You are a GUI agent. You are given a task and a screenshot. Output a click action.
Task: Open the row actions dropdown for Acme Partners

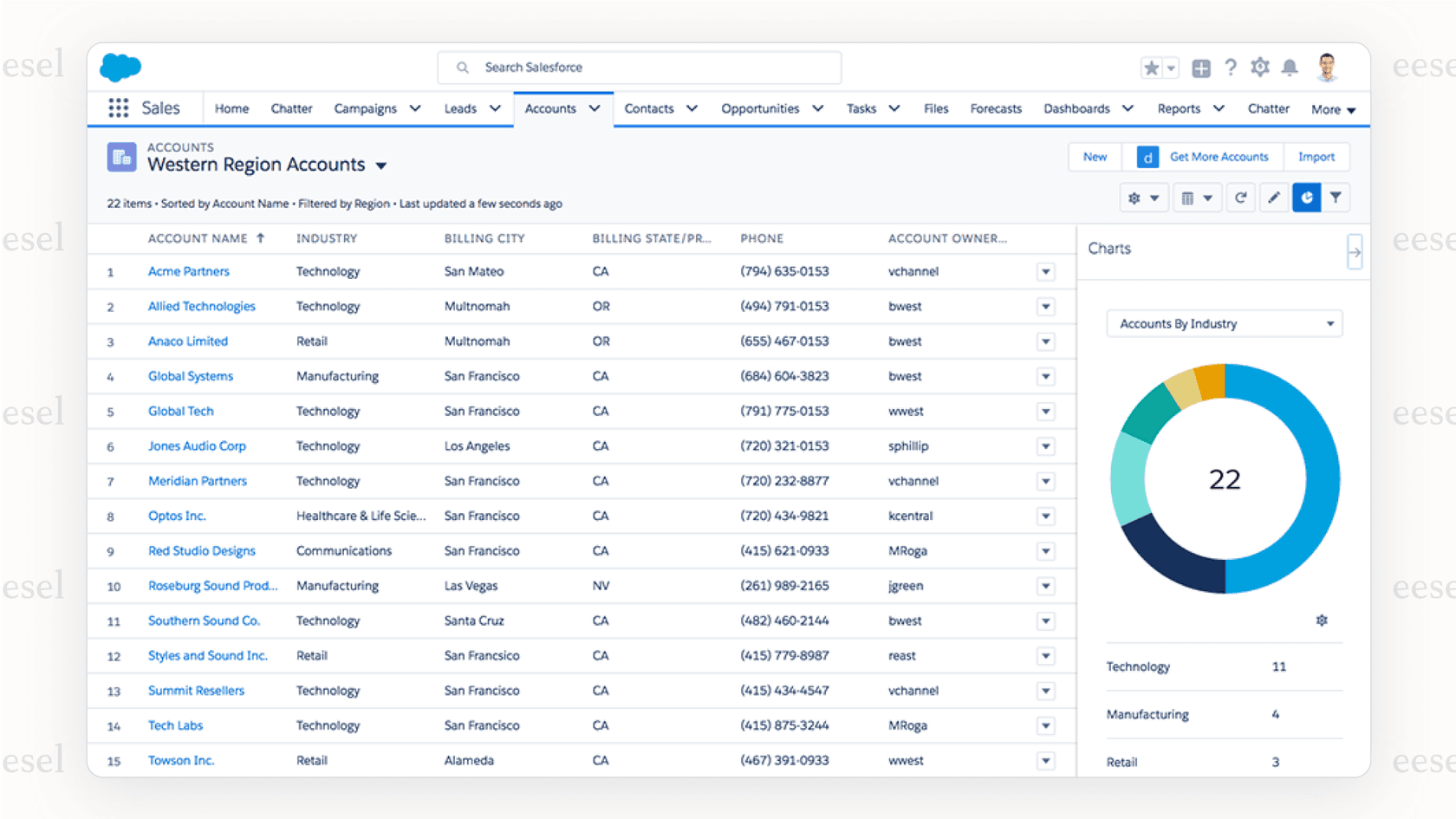[x=1045, y=271]
